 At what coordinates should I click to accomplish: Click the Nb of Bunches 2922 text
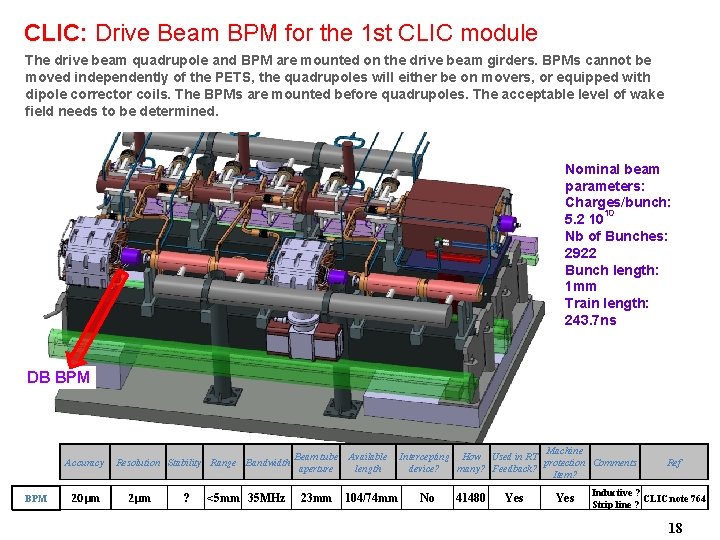point(616,244)
